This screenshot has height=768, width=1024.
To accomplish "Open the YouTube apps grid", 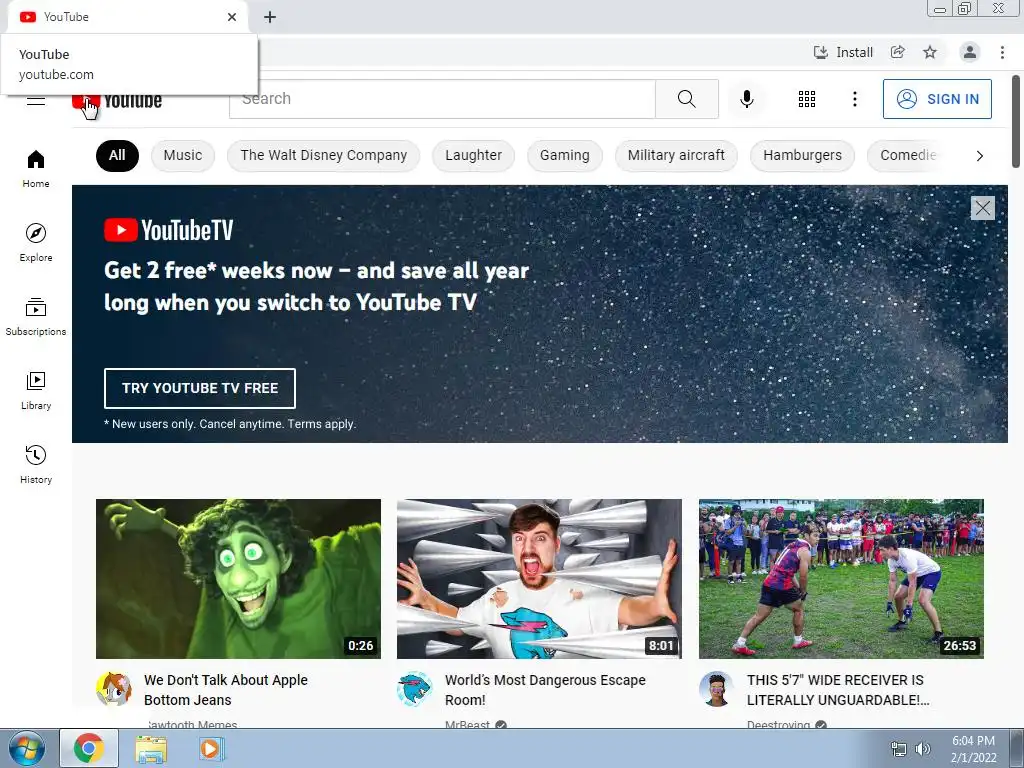I will pos(807,99).
